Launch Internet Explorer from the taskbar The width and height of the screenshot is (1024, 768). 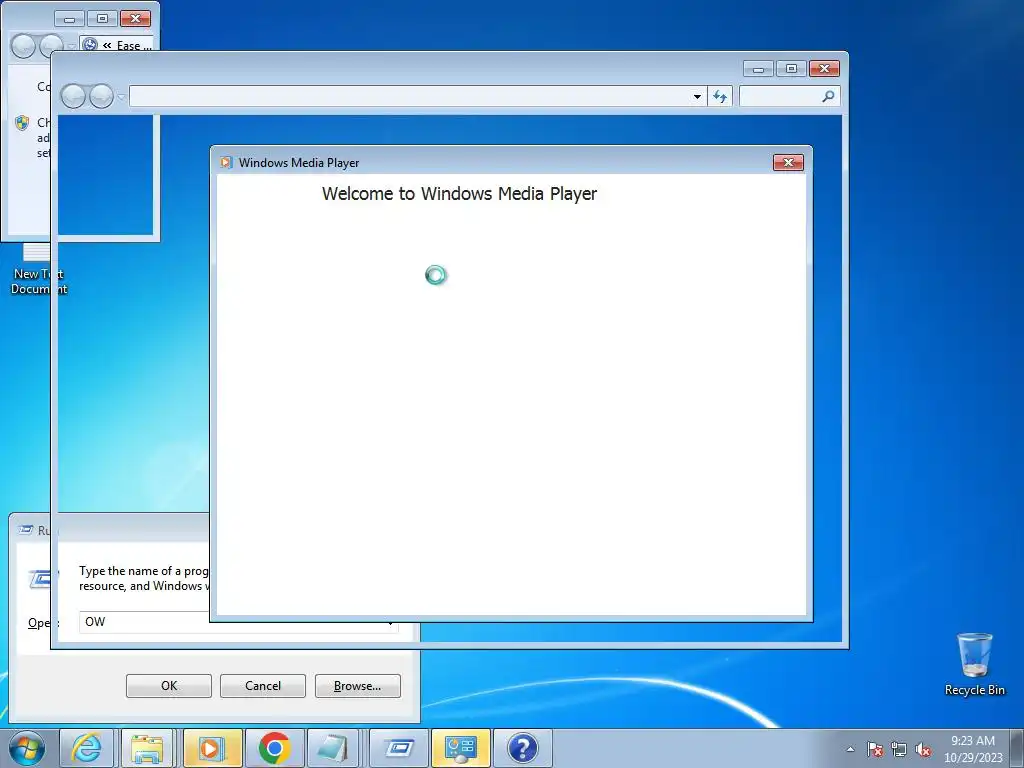pyautogui.click(x=87, y=748)
